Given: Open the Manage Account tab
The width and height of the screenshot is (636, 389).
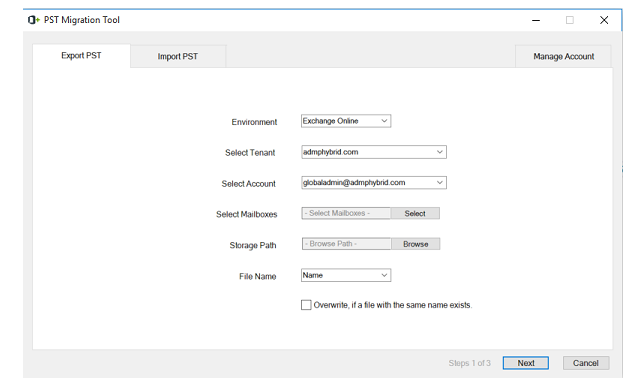Looking at the screenshot, I should coord(563,56).
